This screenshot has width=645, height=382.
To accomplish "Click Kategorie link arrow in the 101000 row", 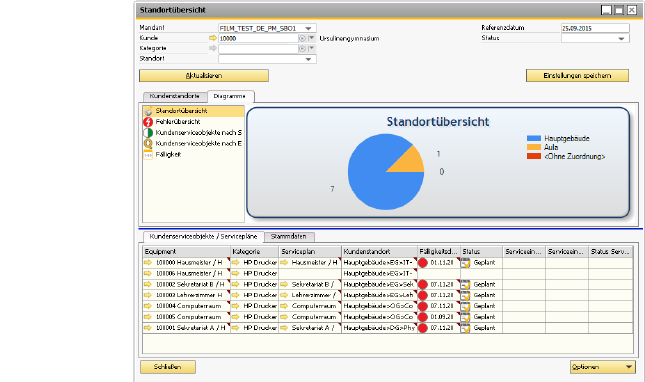I will pos(236,262).
